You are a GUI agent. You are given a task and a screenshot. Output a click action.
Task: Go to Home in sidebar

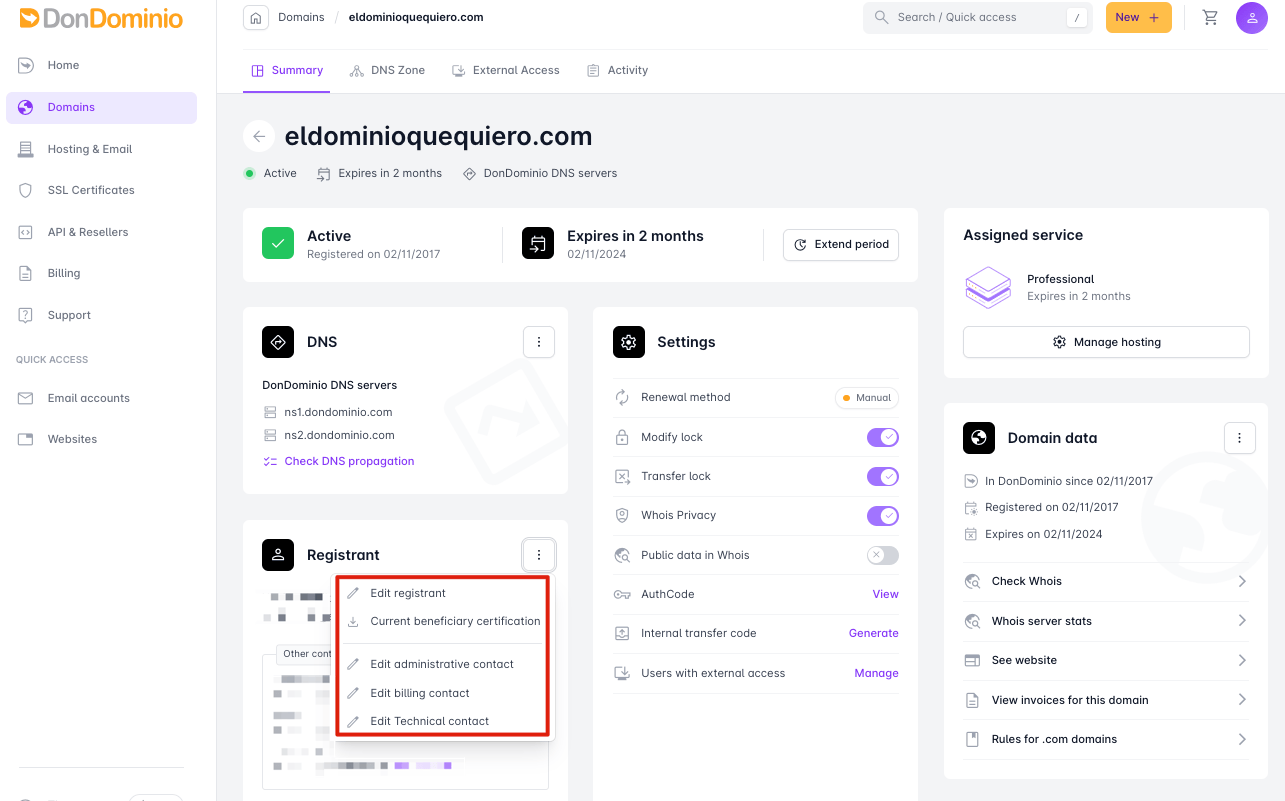(101, 65)
